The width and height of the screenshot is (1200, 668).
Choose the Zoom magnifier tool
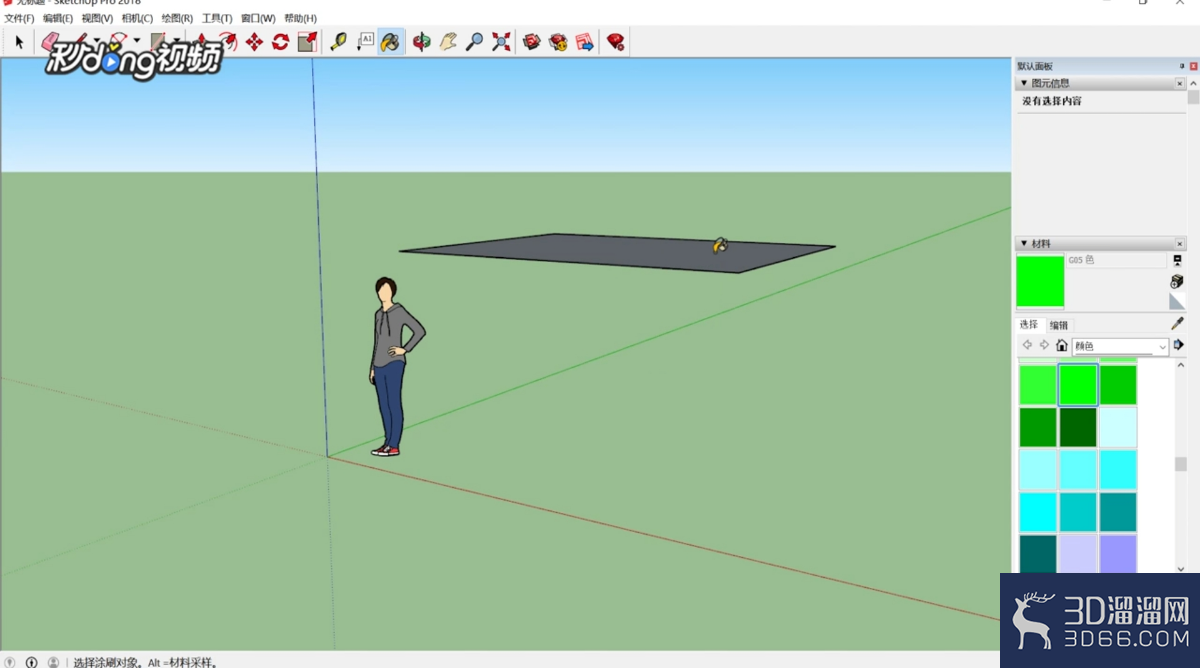[475, 41]
